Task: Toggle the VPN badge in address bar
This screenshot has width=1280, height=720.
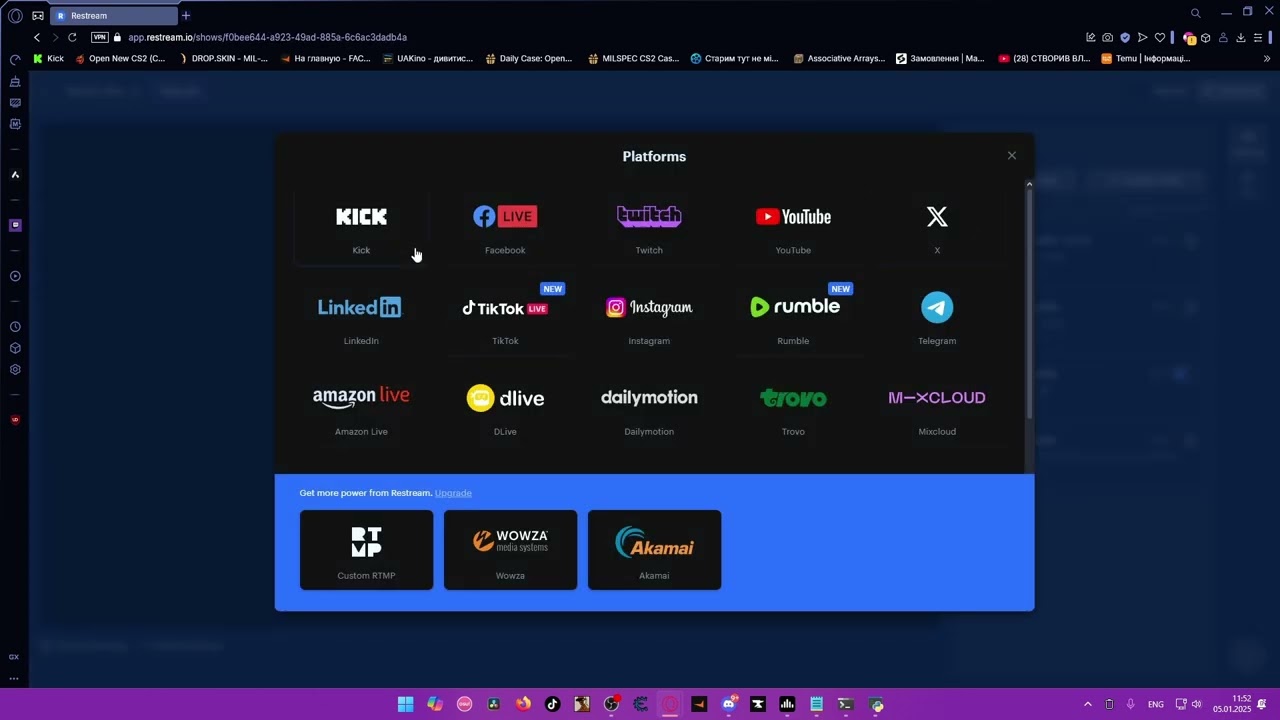Action: (99, 37)
